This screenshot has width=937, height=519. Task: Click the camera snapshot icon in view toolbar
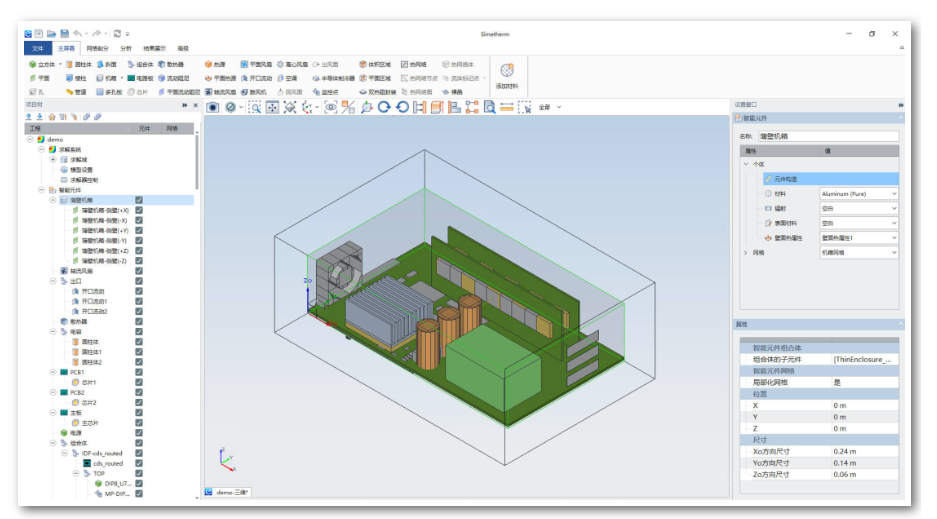click(213, 107)
